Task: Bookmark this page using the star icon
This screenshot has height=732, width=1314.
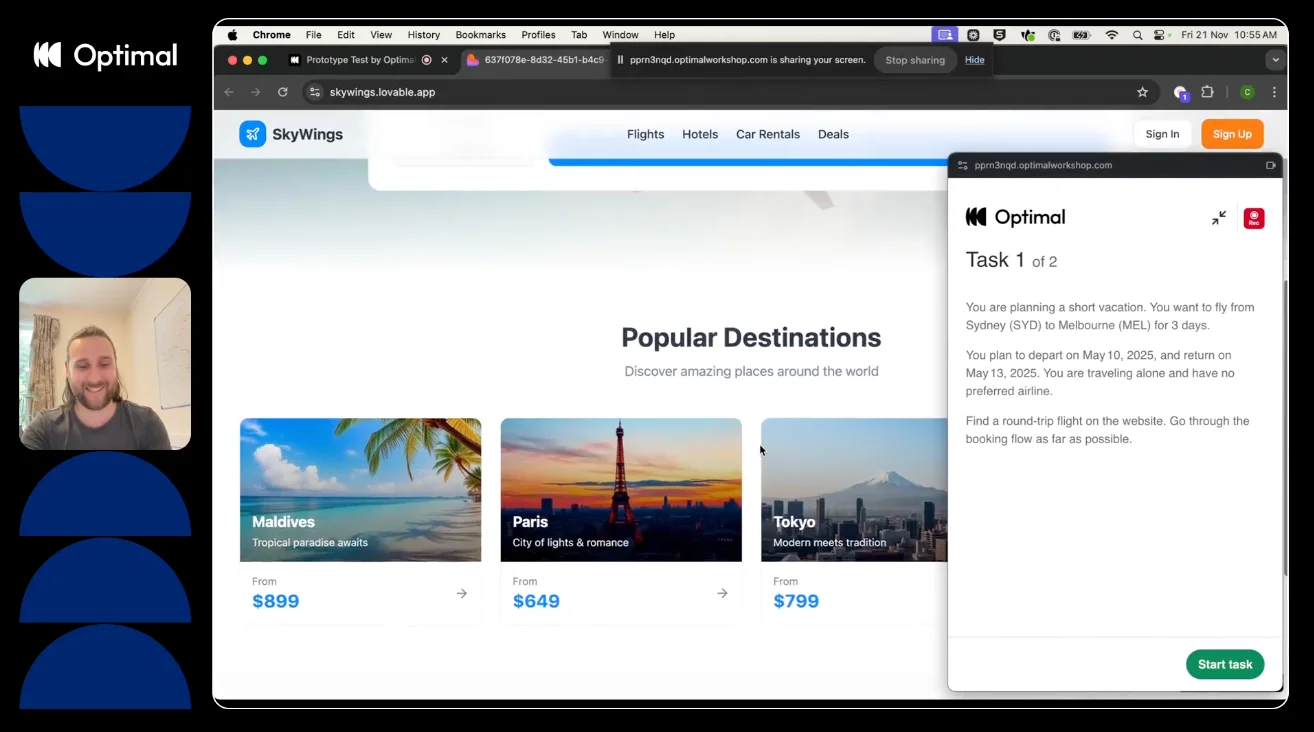Action: point(1142,91)
